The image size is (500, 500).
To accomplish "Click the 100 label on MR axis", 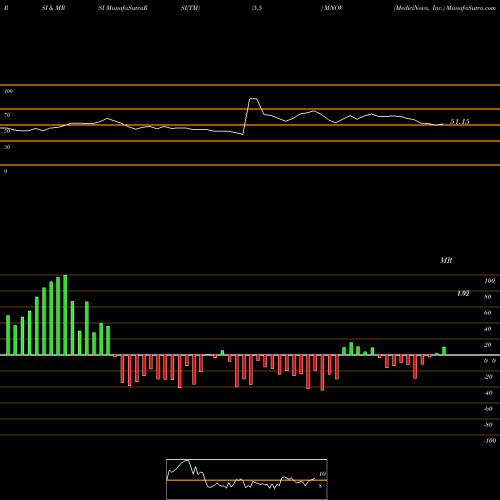I will (x=489, y=281).
